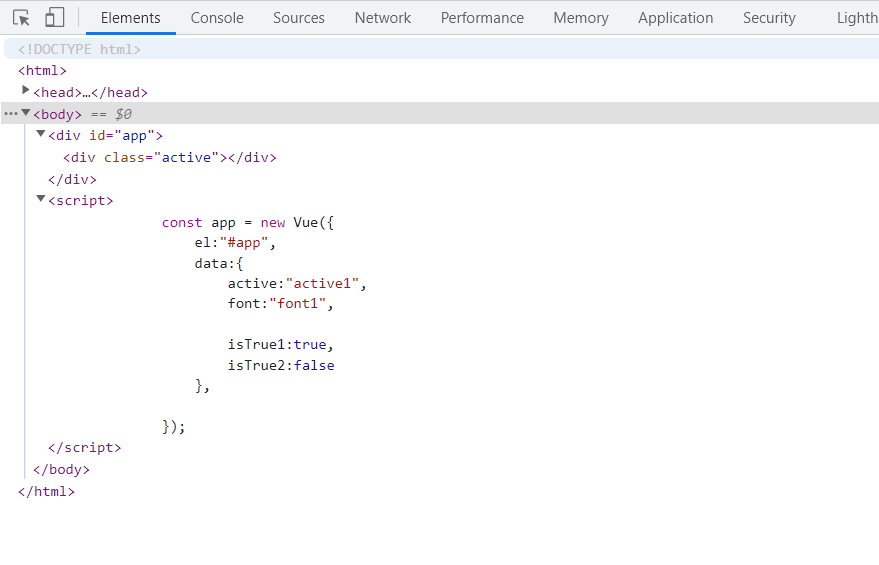
Task: Select the <div id="app"> node
Action: point(105,136)
